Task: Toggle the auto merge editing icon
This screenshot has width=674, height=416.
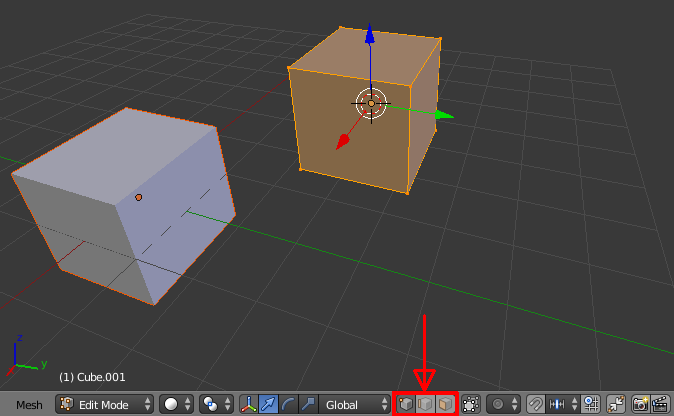Action: click(616, 404)
